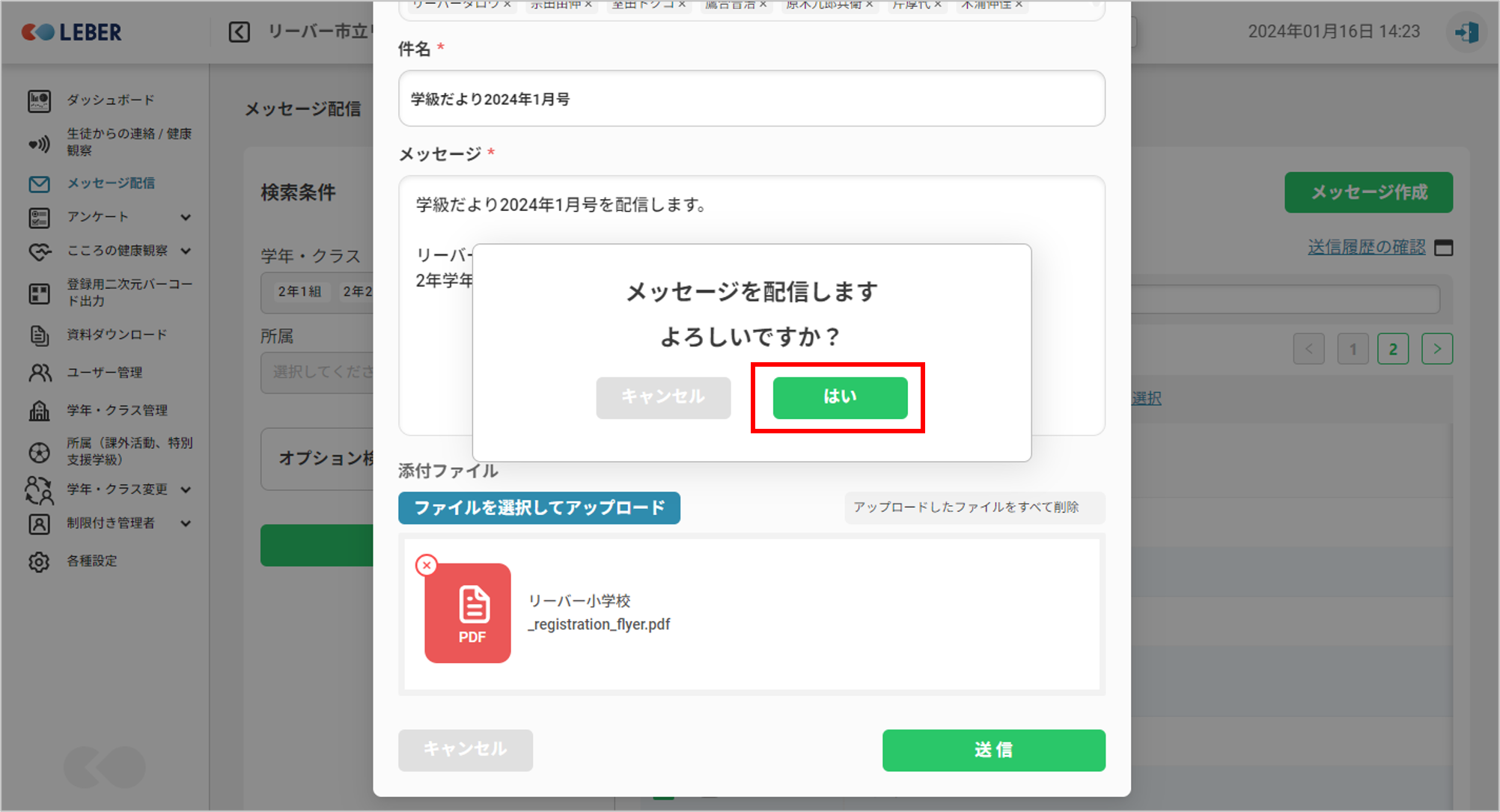Open メッセージ配信 envelope menu item

pos(39,183)
